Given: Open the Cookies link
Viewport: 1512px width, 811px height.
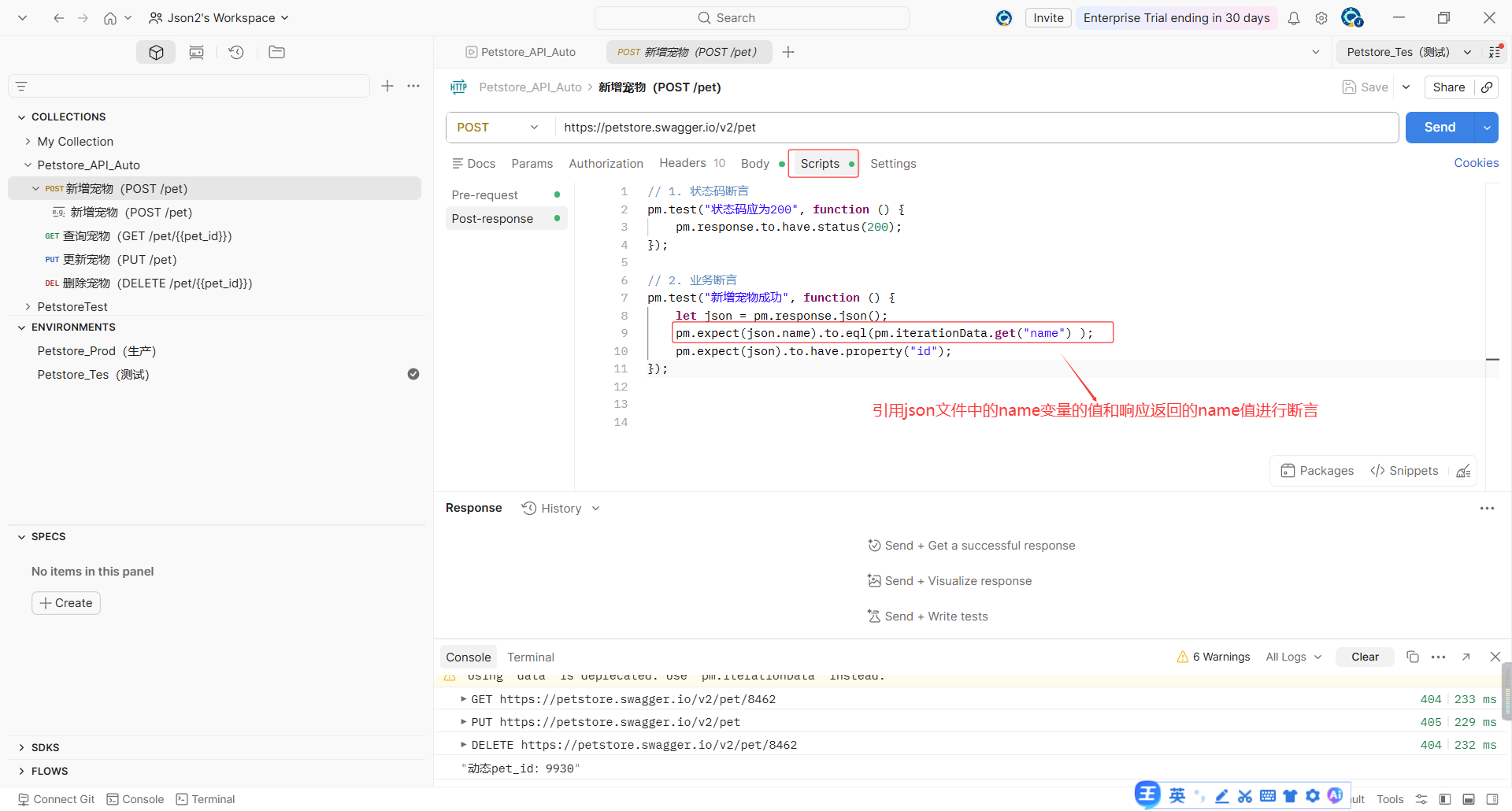Looking at the screenshot, I should click(1476, 163).
